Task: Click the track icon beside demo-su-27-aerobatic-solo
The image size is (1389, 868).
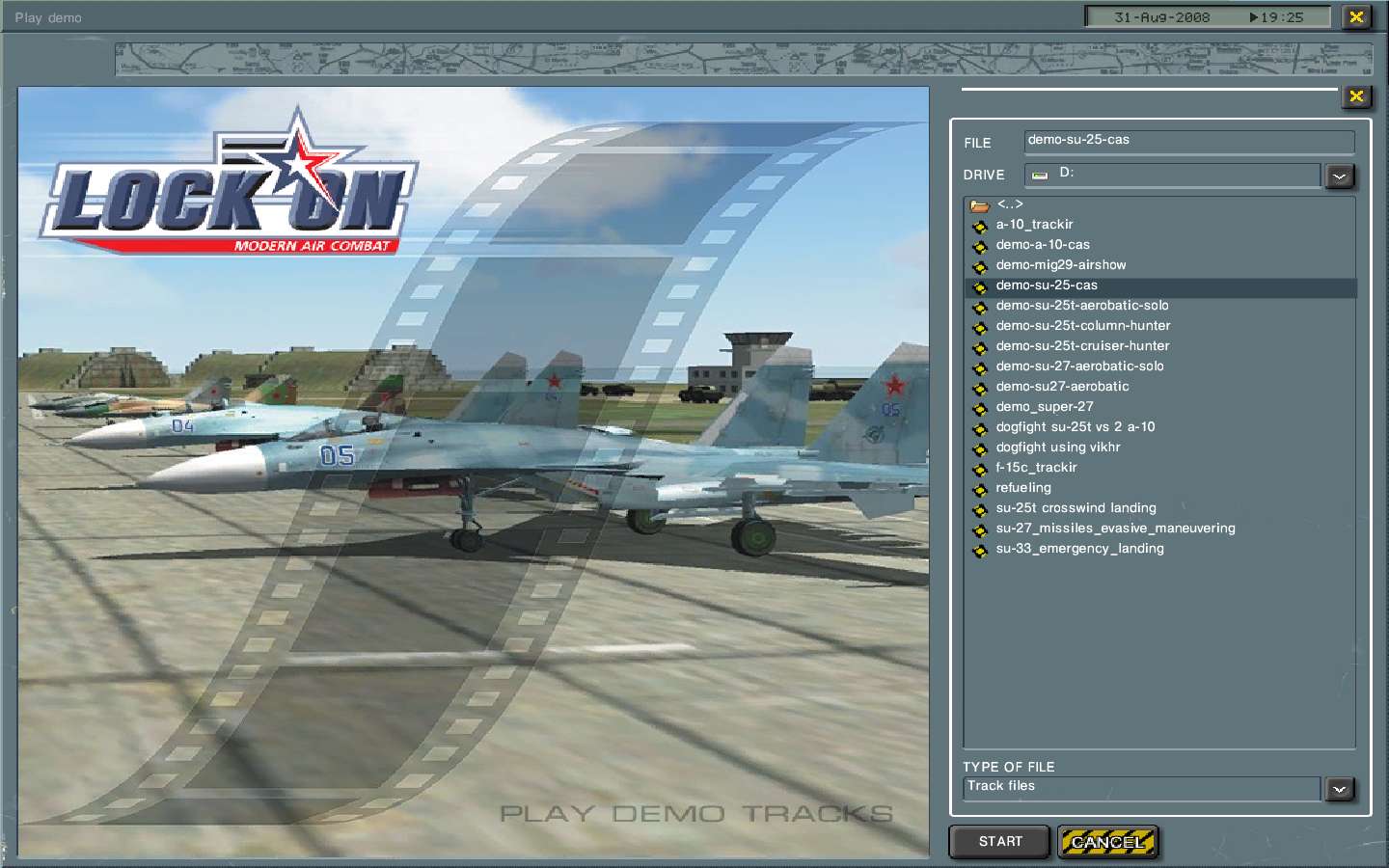Action: 980,368
